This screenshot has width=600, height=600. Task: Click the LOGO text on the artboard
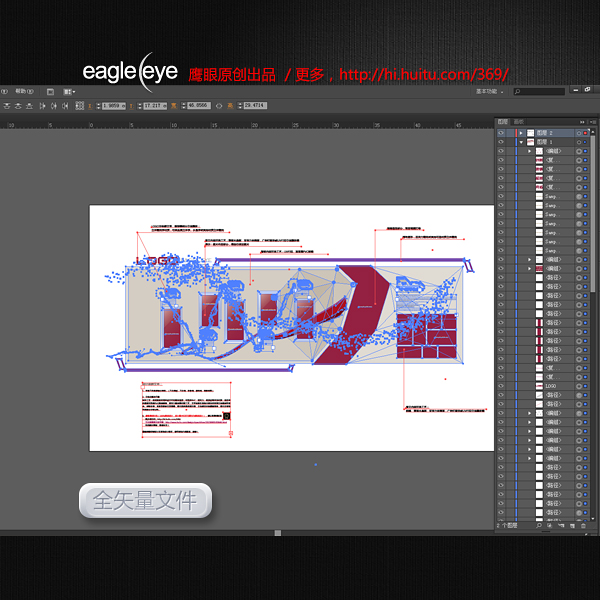coord(157,261)
